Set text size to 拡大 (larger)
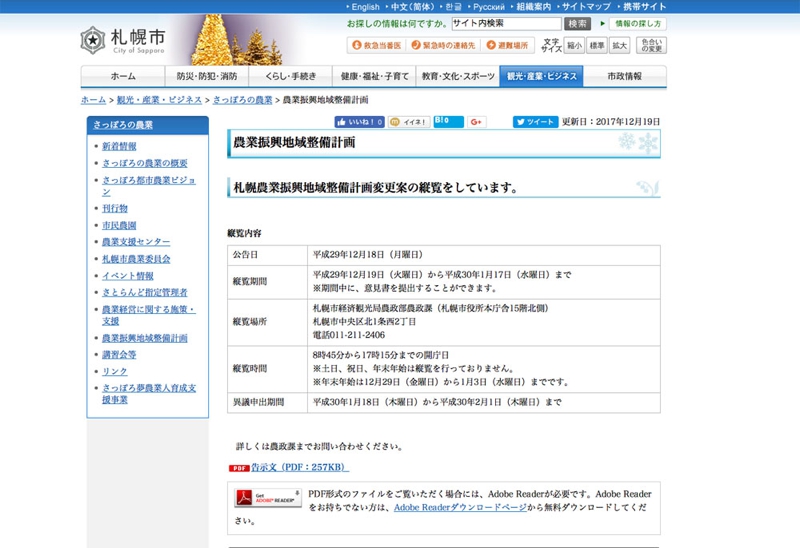Viewport: 800px width, 548px height. (x=620, y=46)
